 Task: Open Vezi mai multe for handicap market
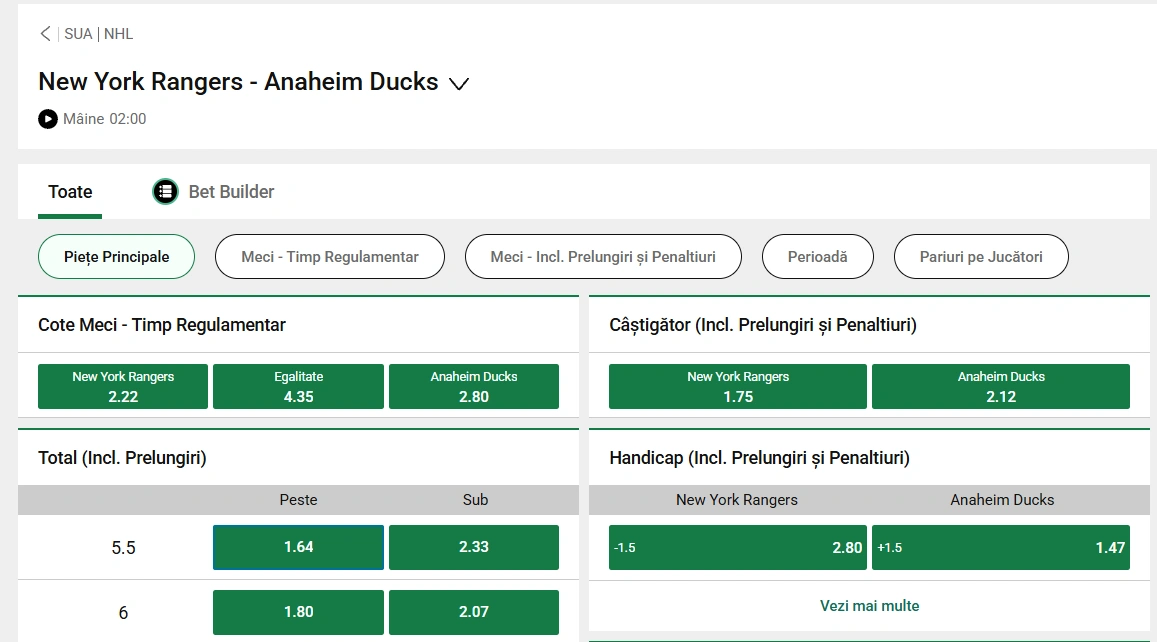pos(869,605)
